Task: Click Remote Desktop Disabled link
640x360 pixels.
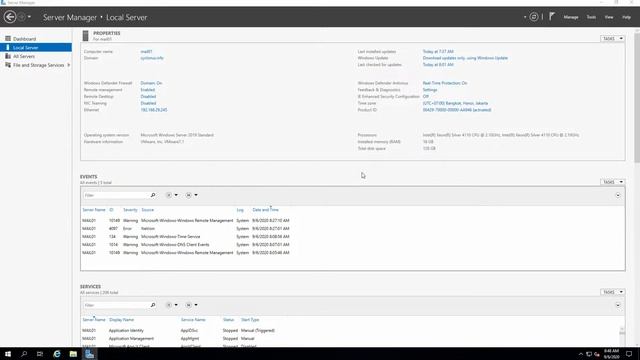Action: (148, 97)
